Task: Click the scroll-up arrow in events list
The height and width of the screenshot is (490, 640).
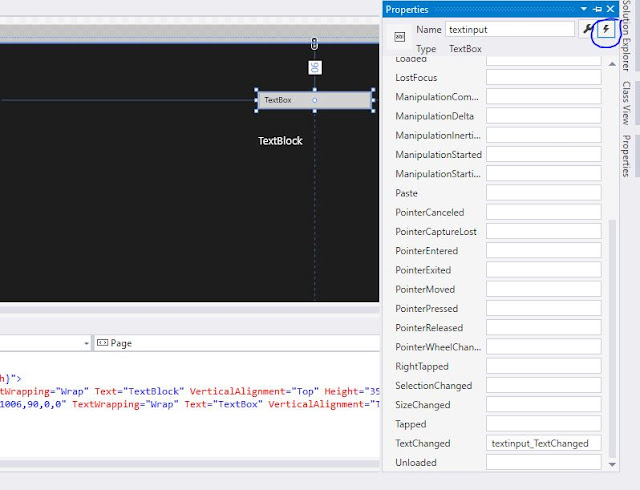Action: click(x=612, y=64)
